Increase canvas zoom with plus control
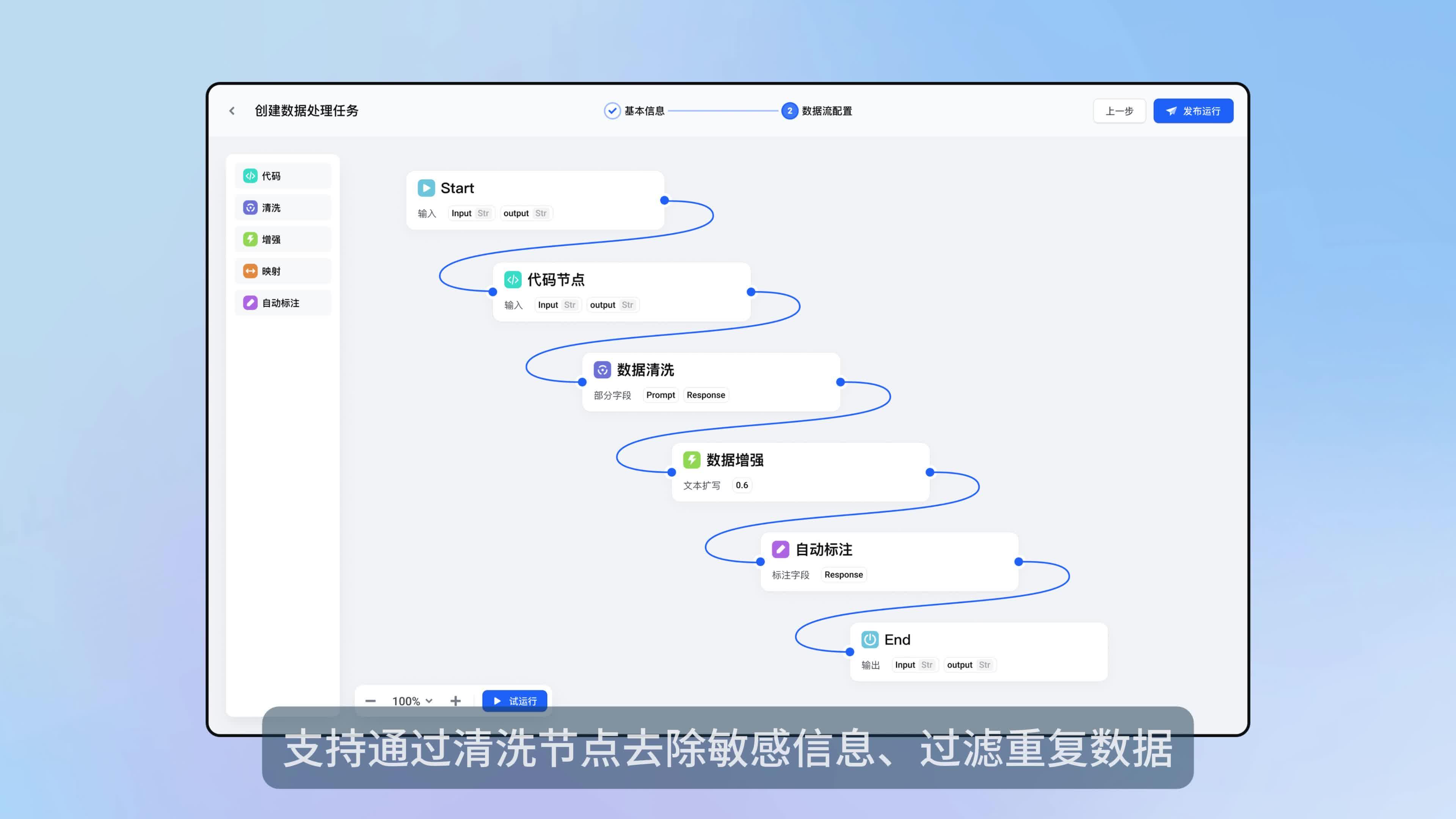1456x819 pixels. [455, 701]
